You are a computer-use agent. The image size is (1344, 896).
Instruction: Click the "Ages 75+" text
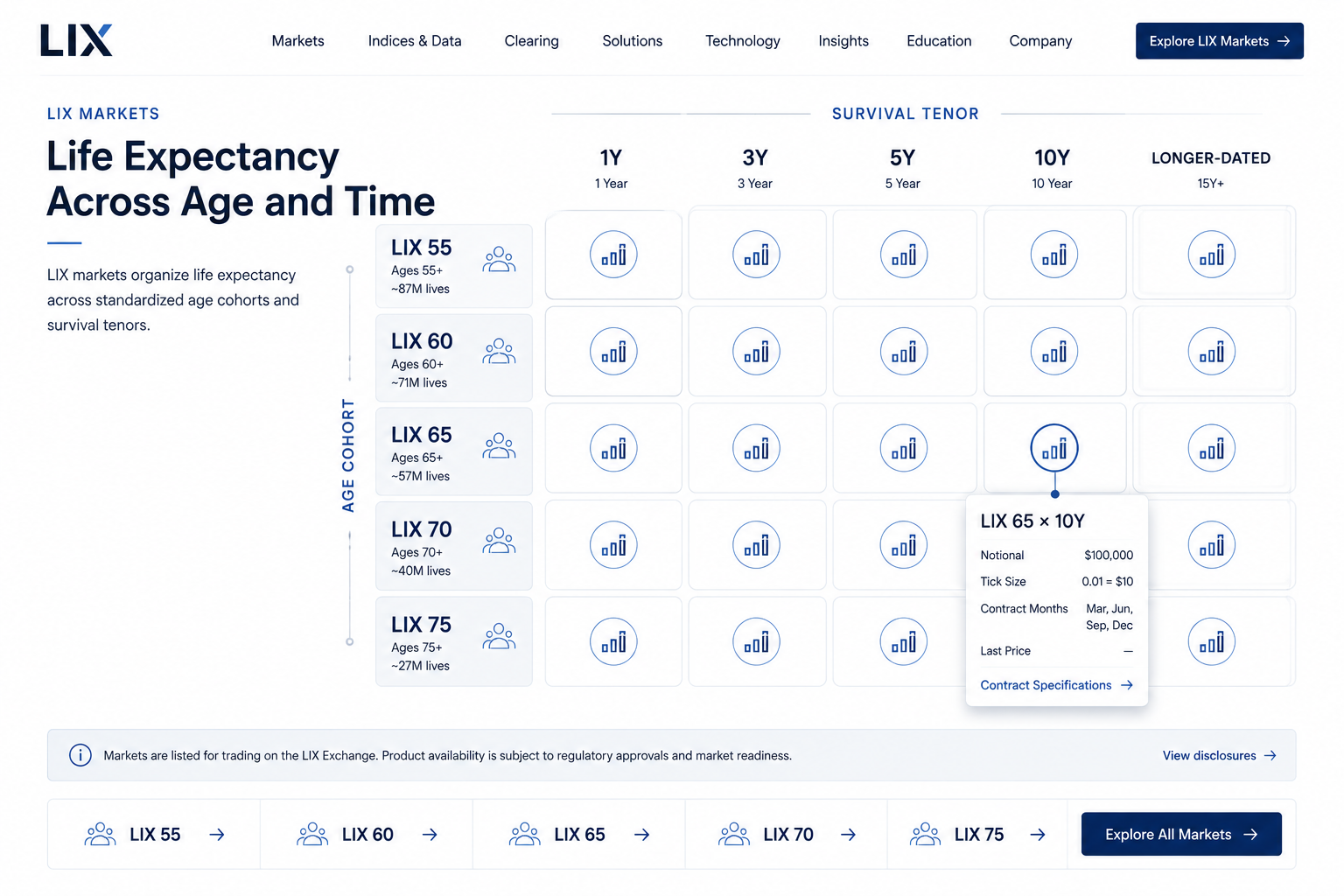click(416, 647)
